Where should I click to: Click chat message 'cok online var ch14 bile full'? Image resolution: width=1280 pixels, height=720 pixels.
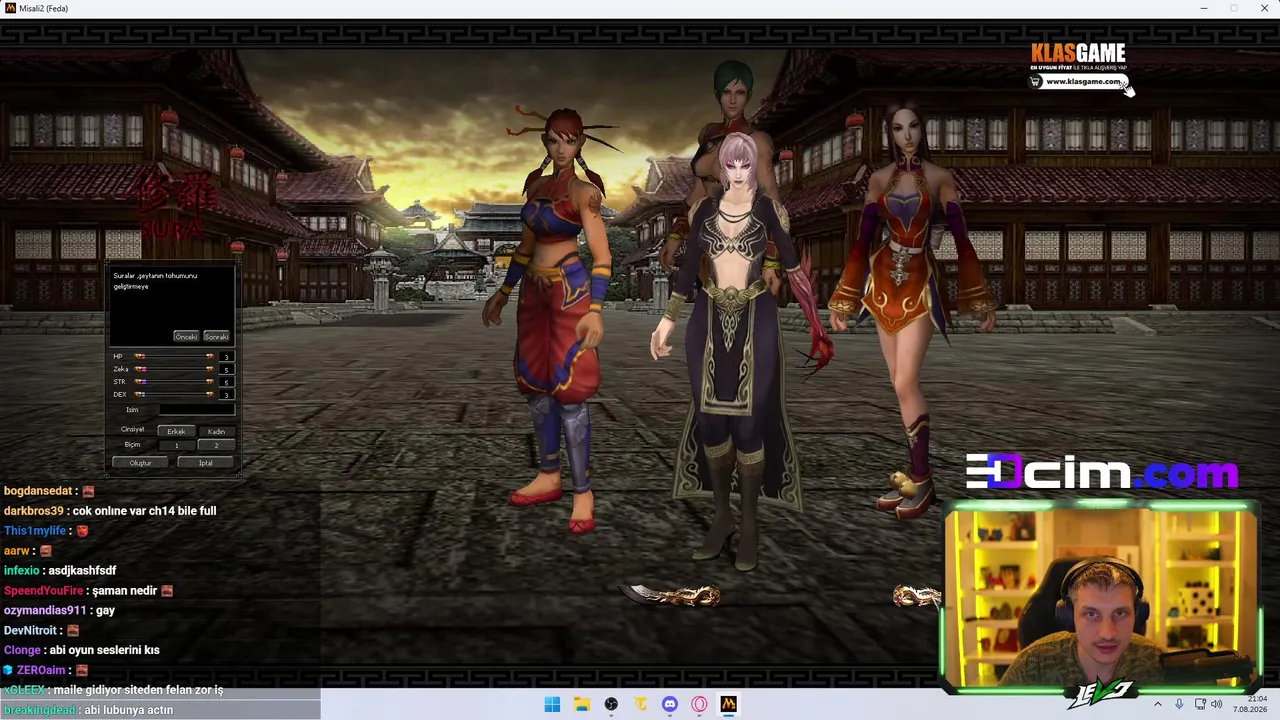pos(144,511)
